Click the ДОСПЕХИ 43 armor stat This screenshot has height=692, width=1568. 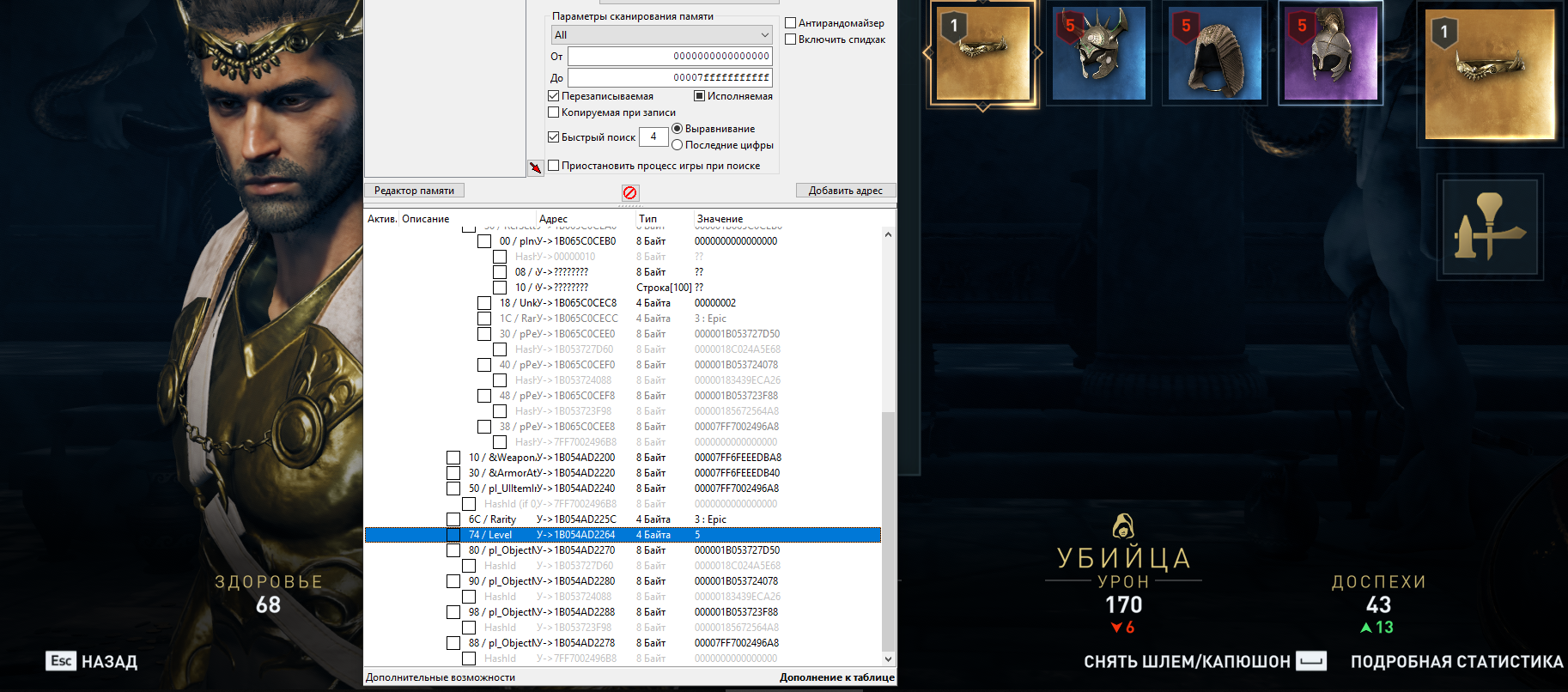pyautogui.click(x=1378, y=594)
